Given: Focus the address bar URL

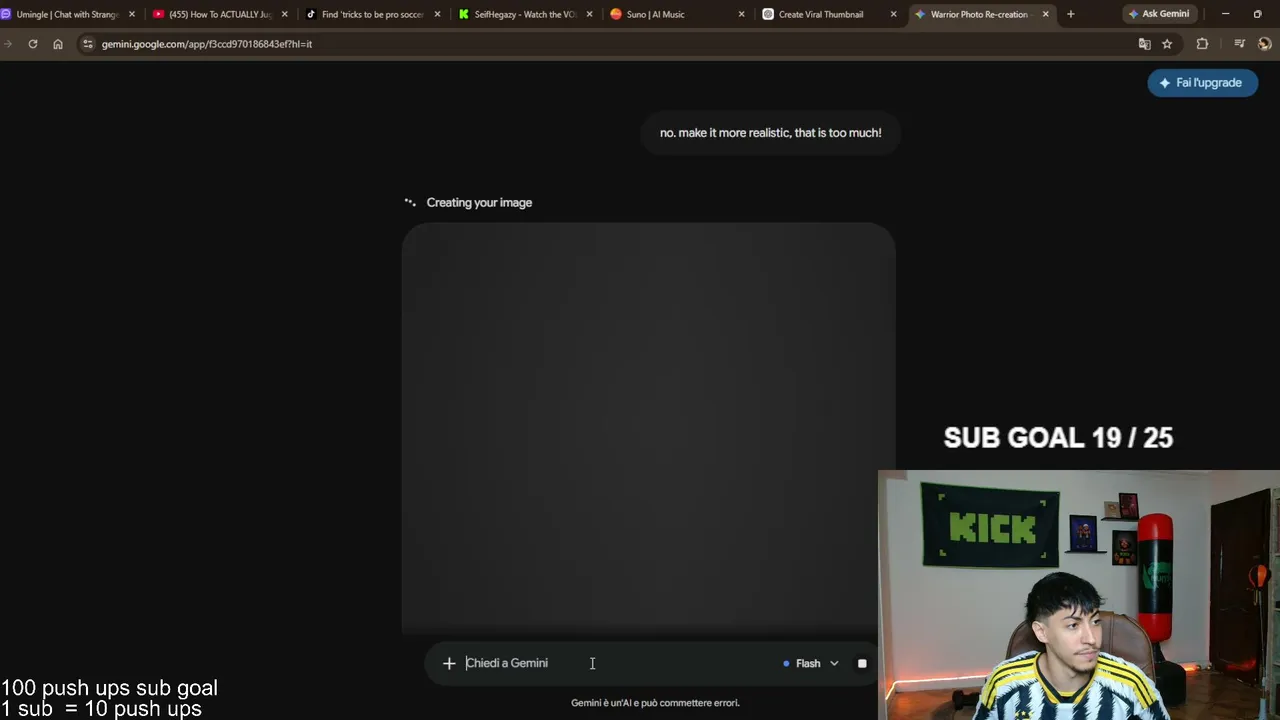Looking at the screenshot, I should [x=207, y=44].
